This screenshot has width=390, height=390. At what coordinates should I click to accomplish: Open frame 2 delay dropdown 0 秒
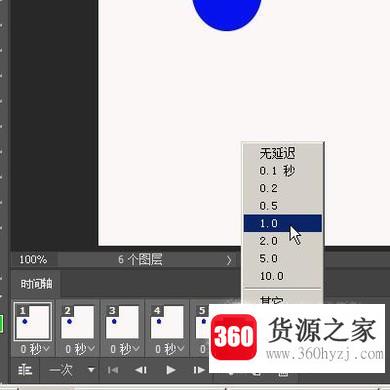[80, 349]
